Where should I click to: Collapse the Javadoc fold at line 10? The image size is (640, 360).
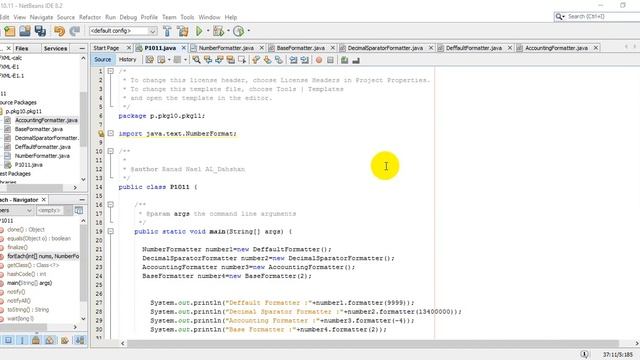(x=111, y=151)
